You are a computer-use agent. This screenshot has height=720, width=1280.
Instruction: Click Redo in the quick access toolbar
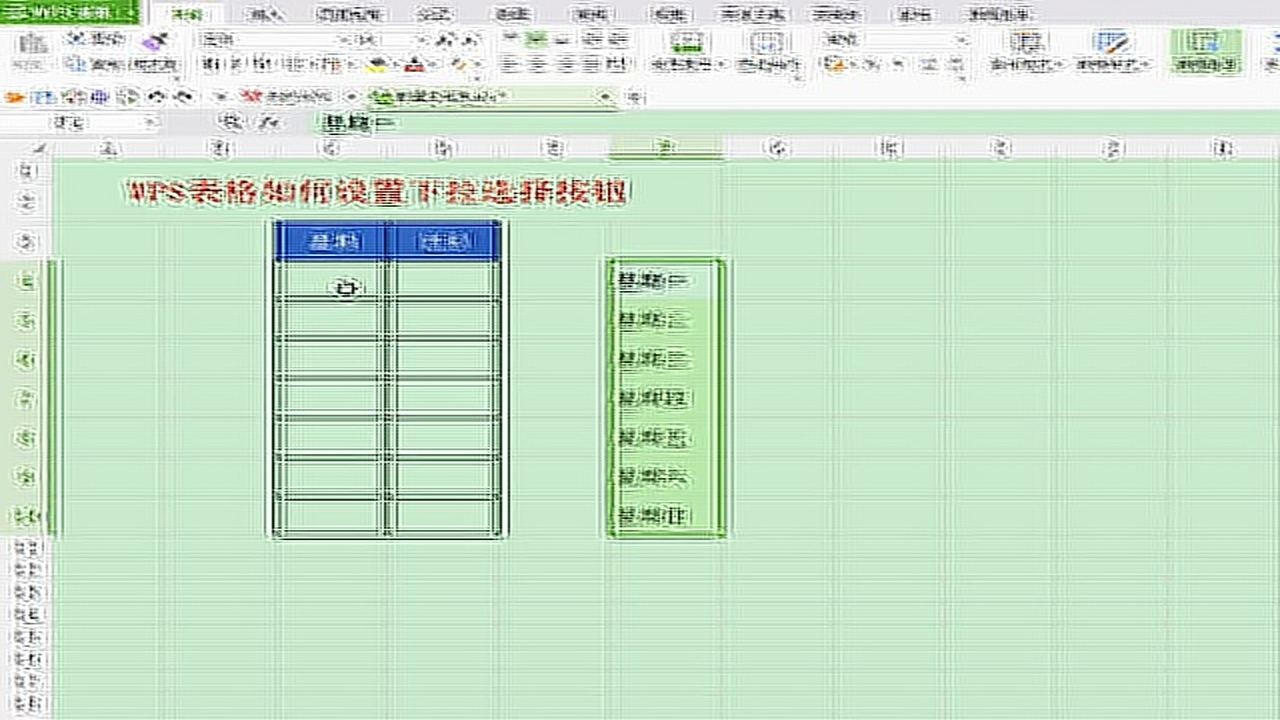tap(183, 97)
